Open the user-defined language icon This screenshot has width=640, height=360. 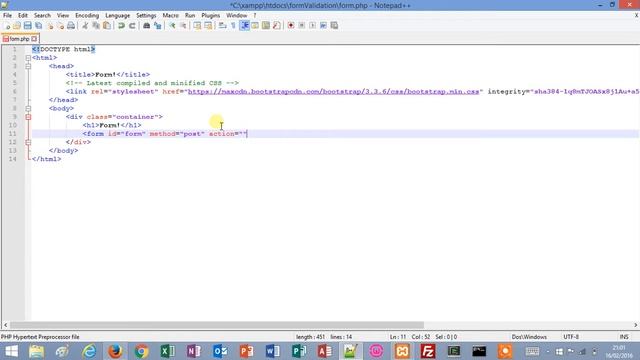pos(255,26)
